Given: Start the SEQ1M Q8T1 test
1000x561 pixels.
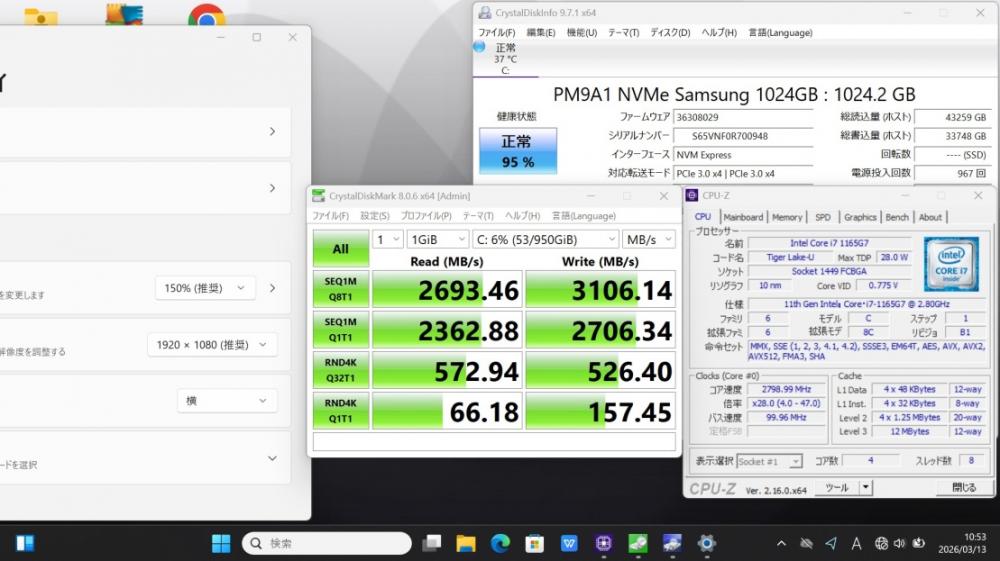Looking at the screenshot, I should click(x=341, y=289).
